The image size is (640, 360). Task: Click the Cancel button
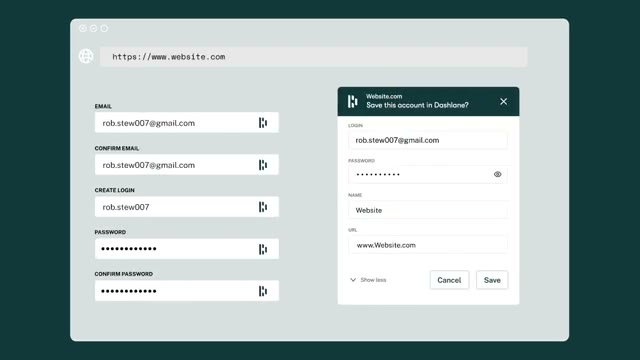point(449,280)
